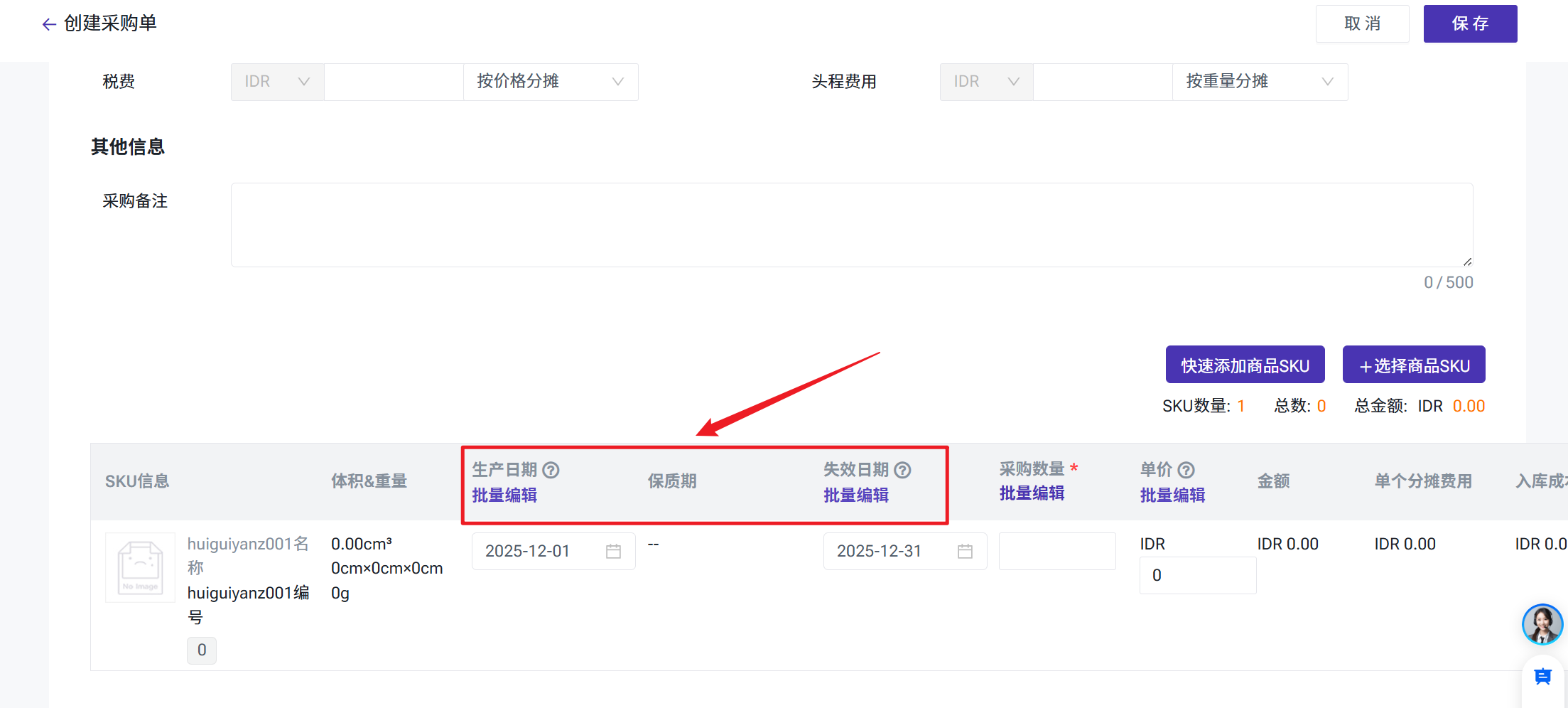Open the 头程费用 currency IDR dropdown

click(986, 82)
